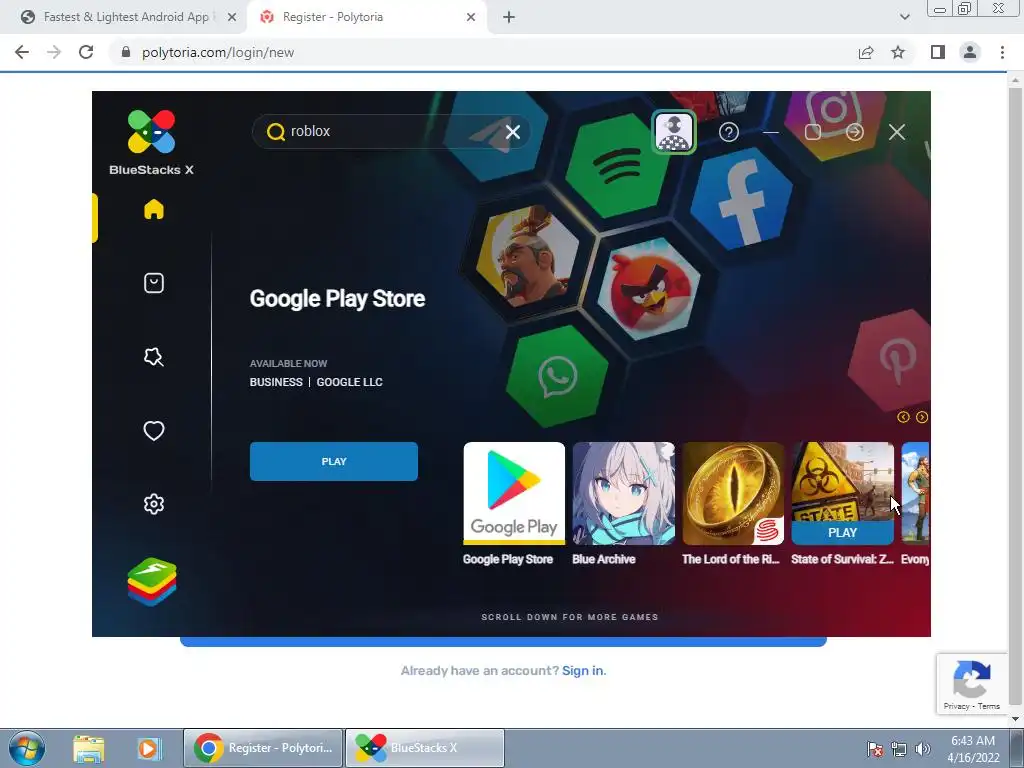Open favorites heart icon in sidebar

click(x=153, y=430)
